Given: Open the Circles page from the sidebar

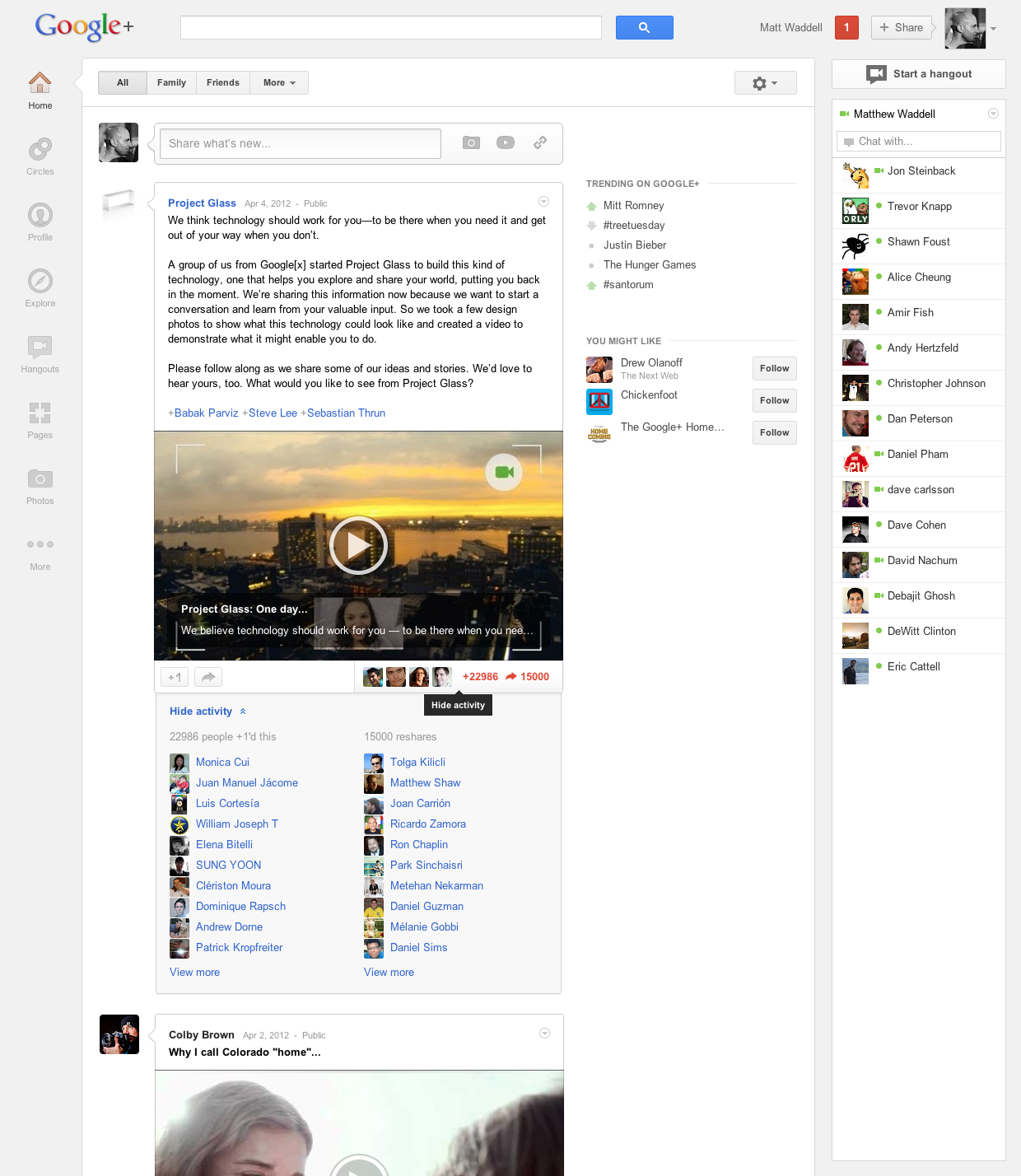Looking at the screenshot, I should 40,156.
